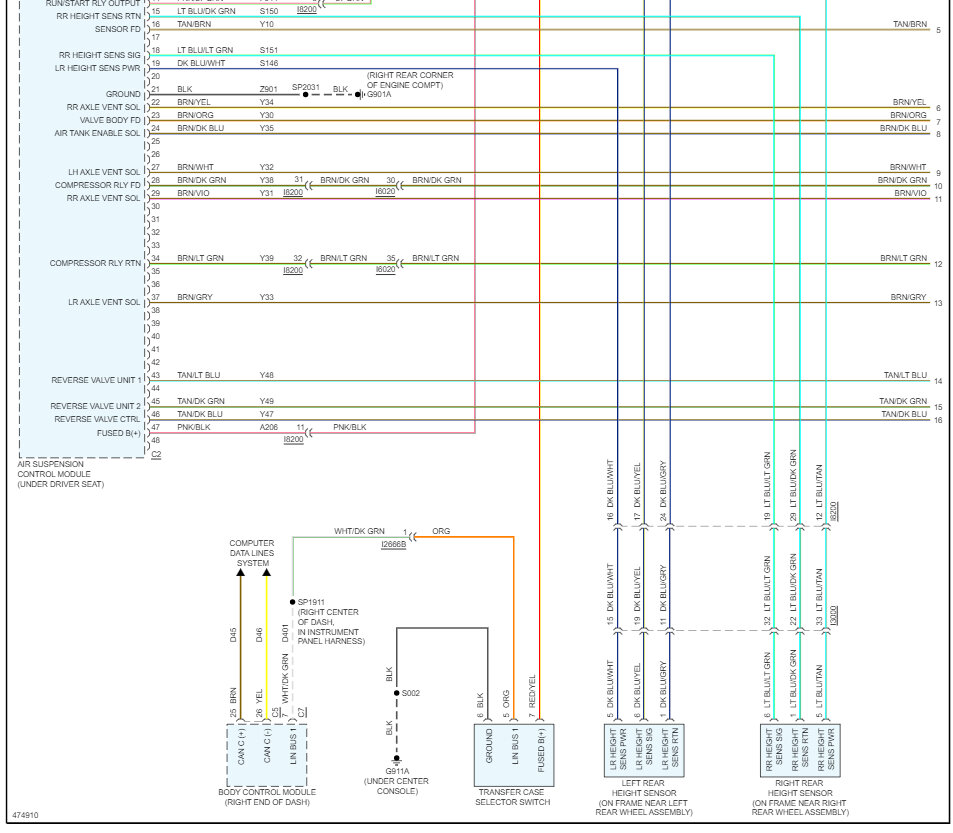Select the I2666B connector label
This screenshot has width=953, height=833.
(x=394, y=544)
